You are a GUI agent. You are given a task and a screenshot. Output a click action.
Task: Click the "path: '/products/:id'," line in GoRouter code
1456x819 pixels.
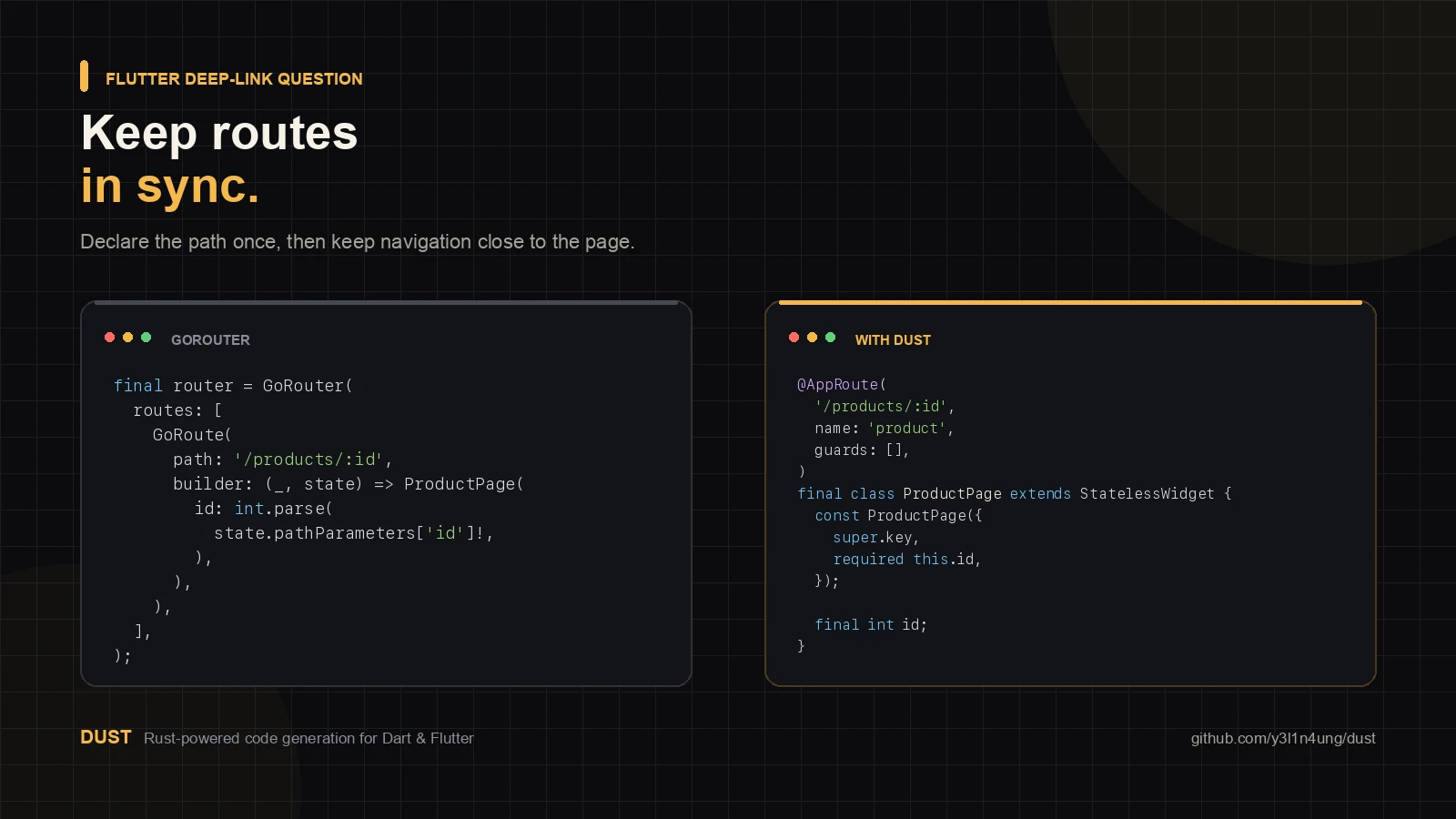coord(283,460)
